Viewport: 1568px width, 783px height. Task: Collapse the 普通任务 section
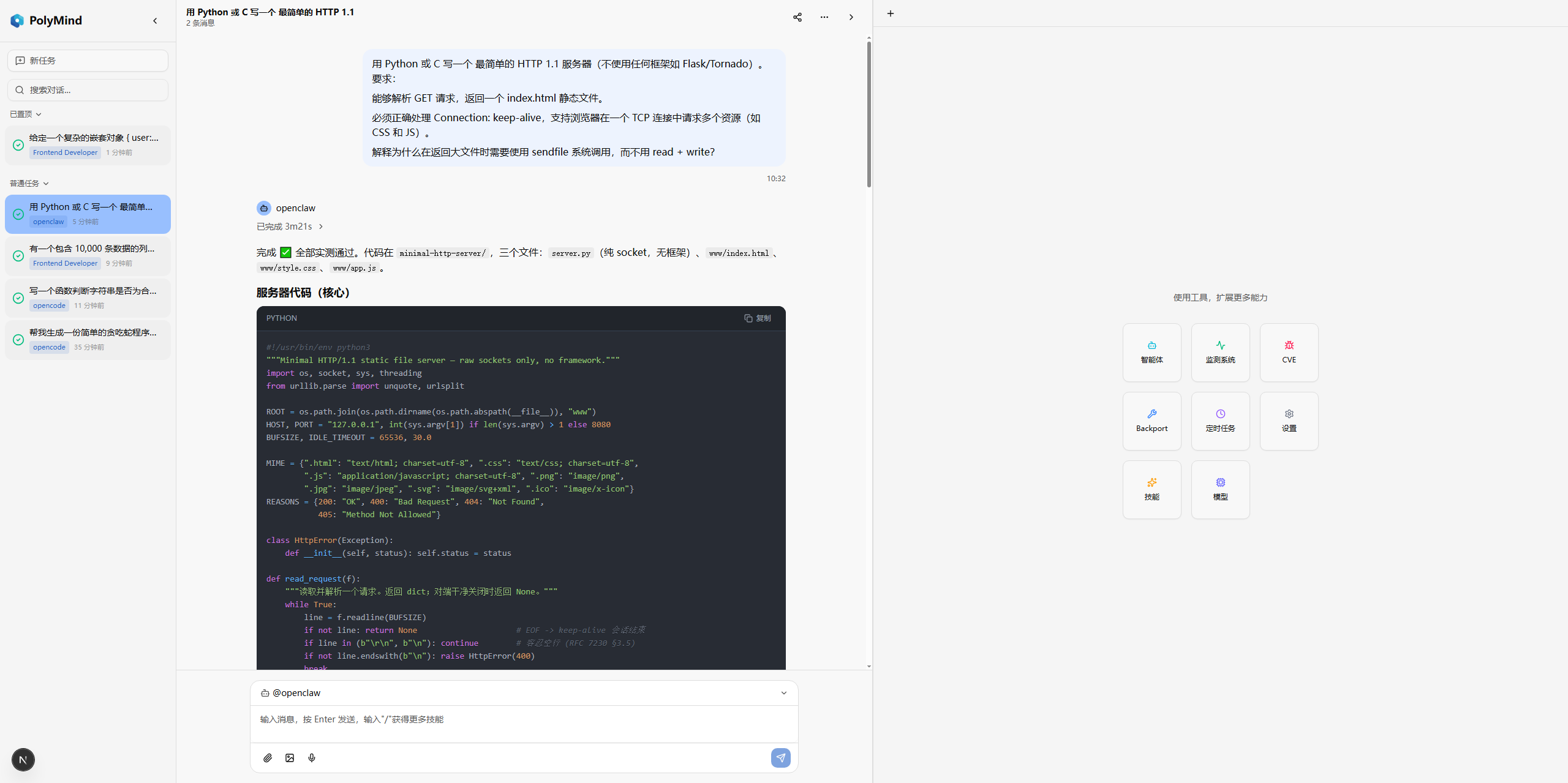tap(29, 184)
